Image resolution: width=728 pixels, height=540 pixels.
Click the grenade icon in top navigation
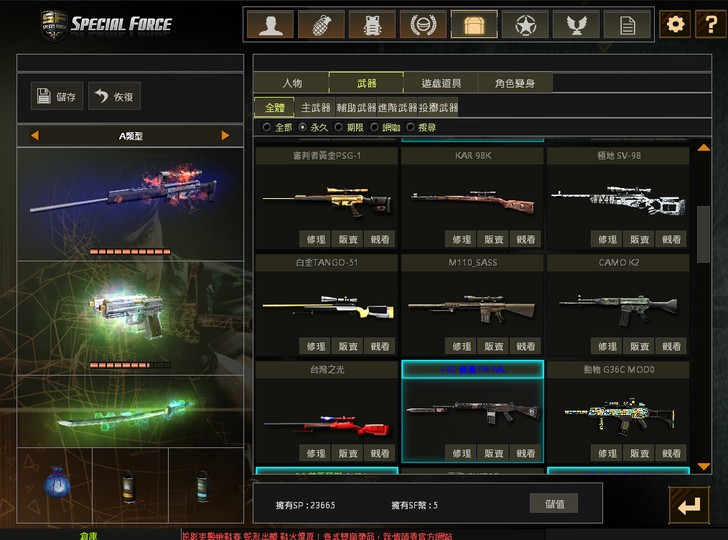click(x=321, y=25)
